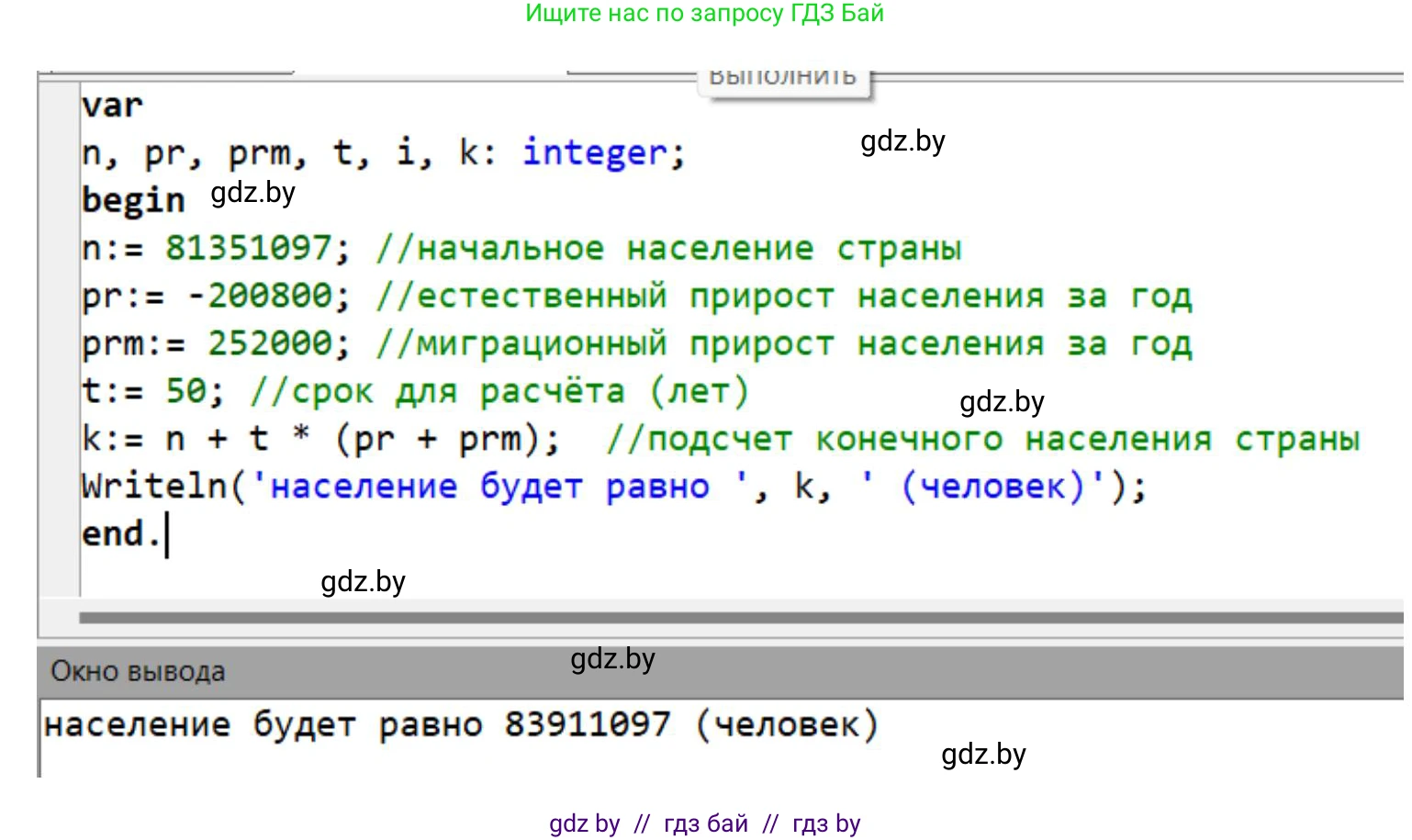Place cursor on the 'var' keyword

coord(112,106)
